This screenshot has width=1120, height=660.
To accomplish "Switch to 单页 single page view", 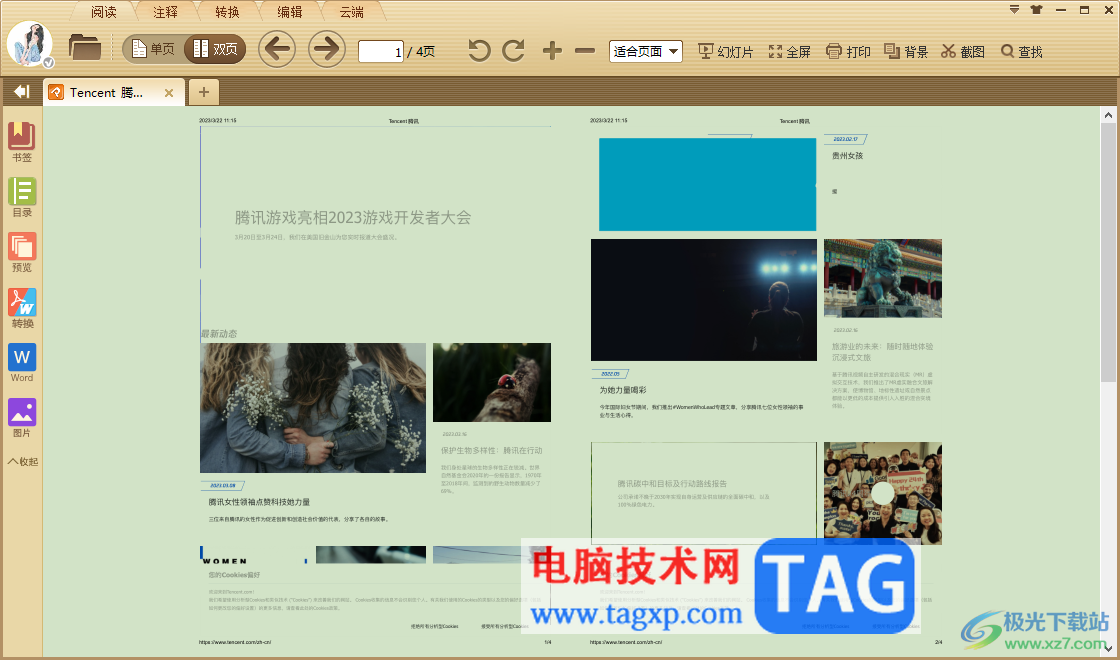I will 153,49.
